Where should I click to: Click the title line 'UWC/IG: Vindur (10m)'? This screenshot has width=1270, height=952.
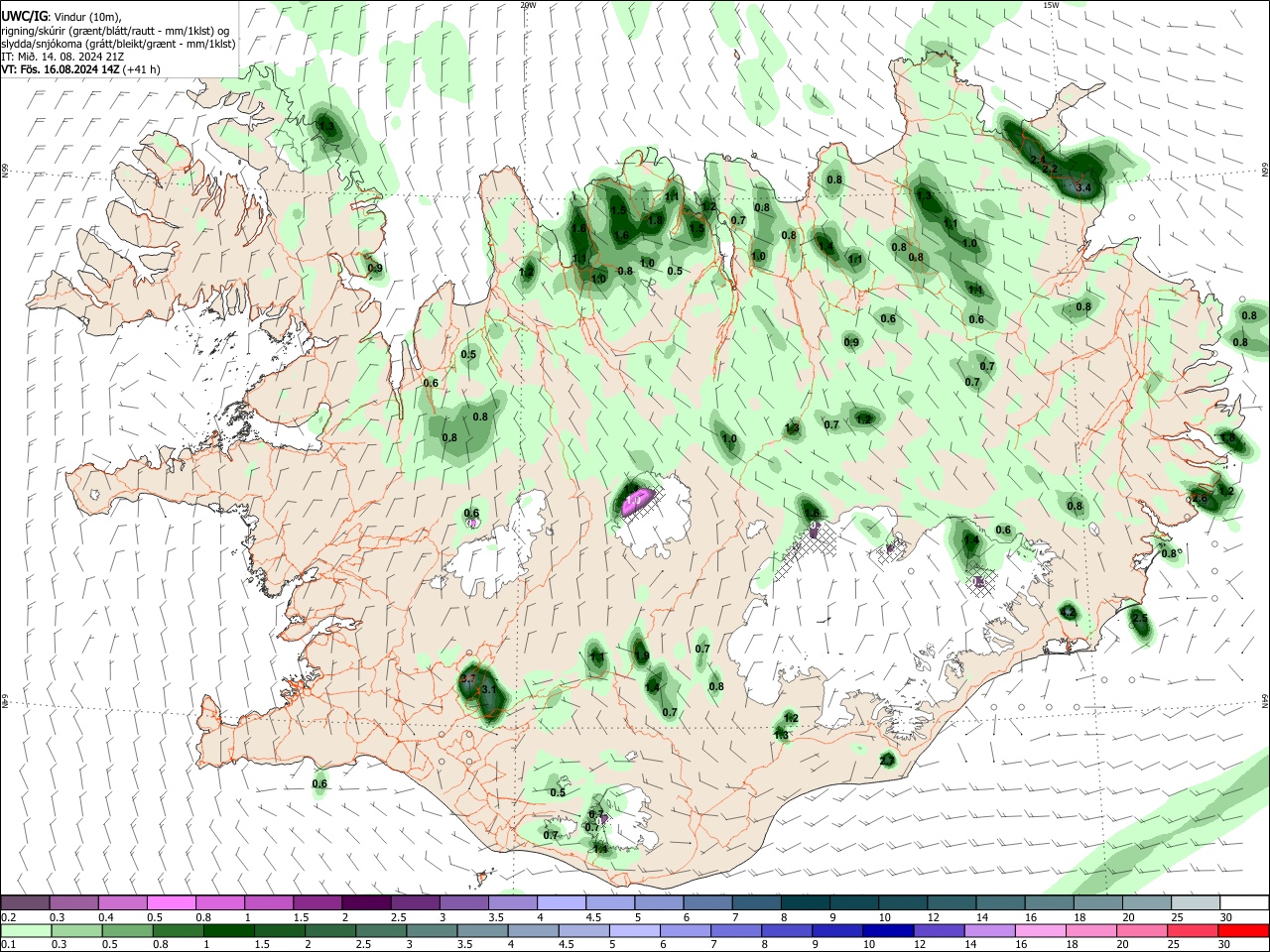click(61, 17)
